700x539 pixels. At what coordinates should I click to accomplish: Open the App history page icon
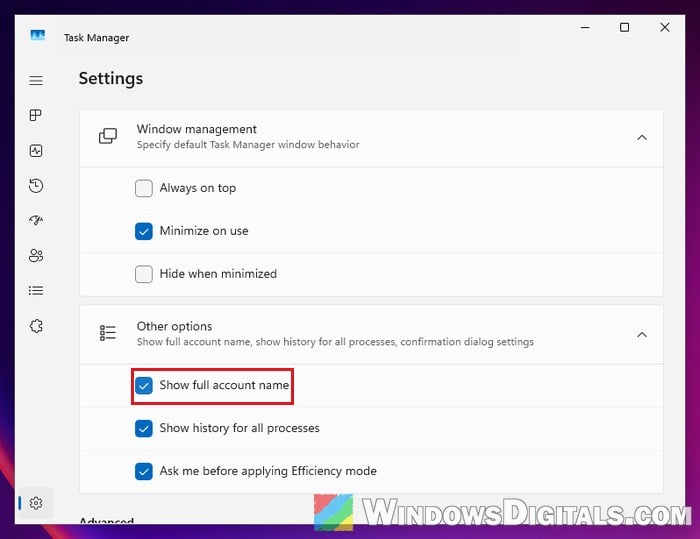tap(36, 185)
